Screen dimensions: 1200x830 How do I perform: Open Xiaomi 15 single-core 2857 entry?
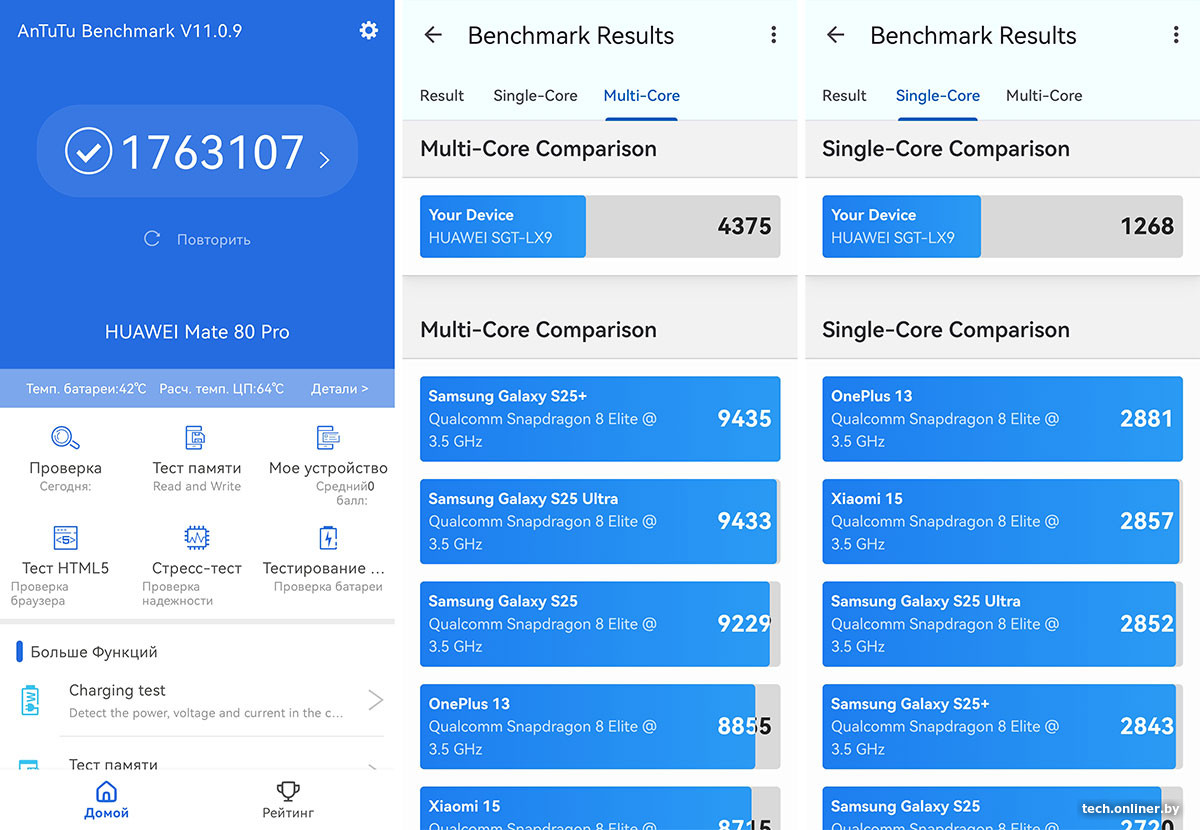coord(1002,521)
